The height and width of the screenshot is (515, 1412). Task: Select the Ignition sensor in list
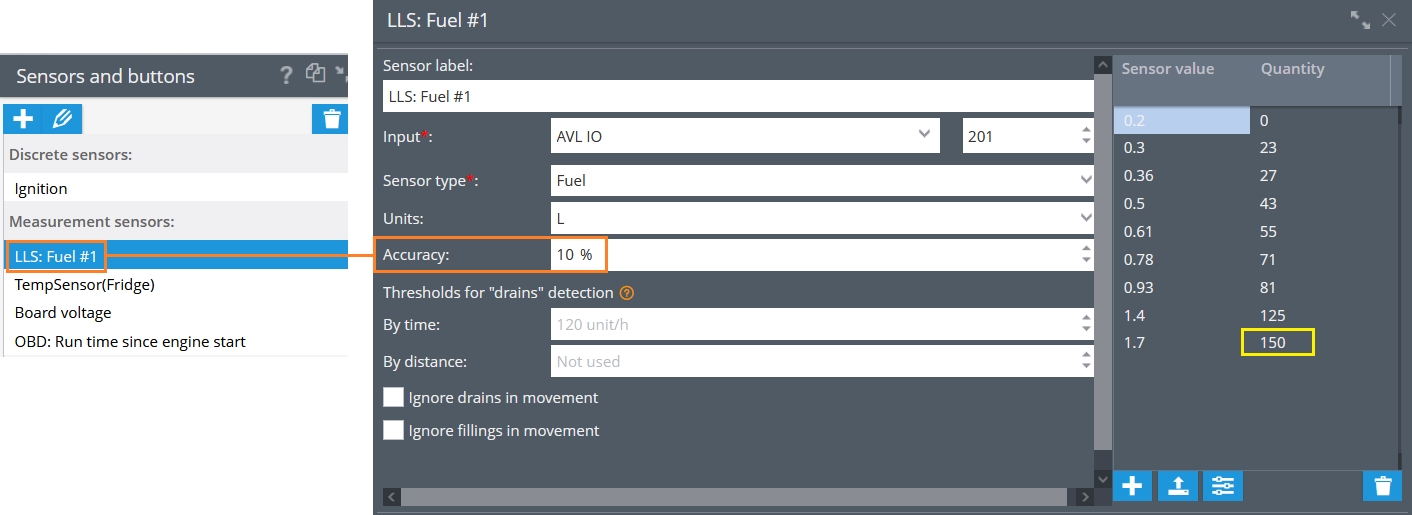tap(42, 188)
